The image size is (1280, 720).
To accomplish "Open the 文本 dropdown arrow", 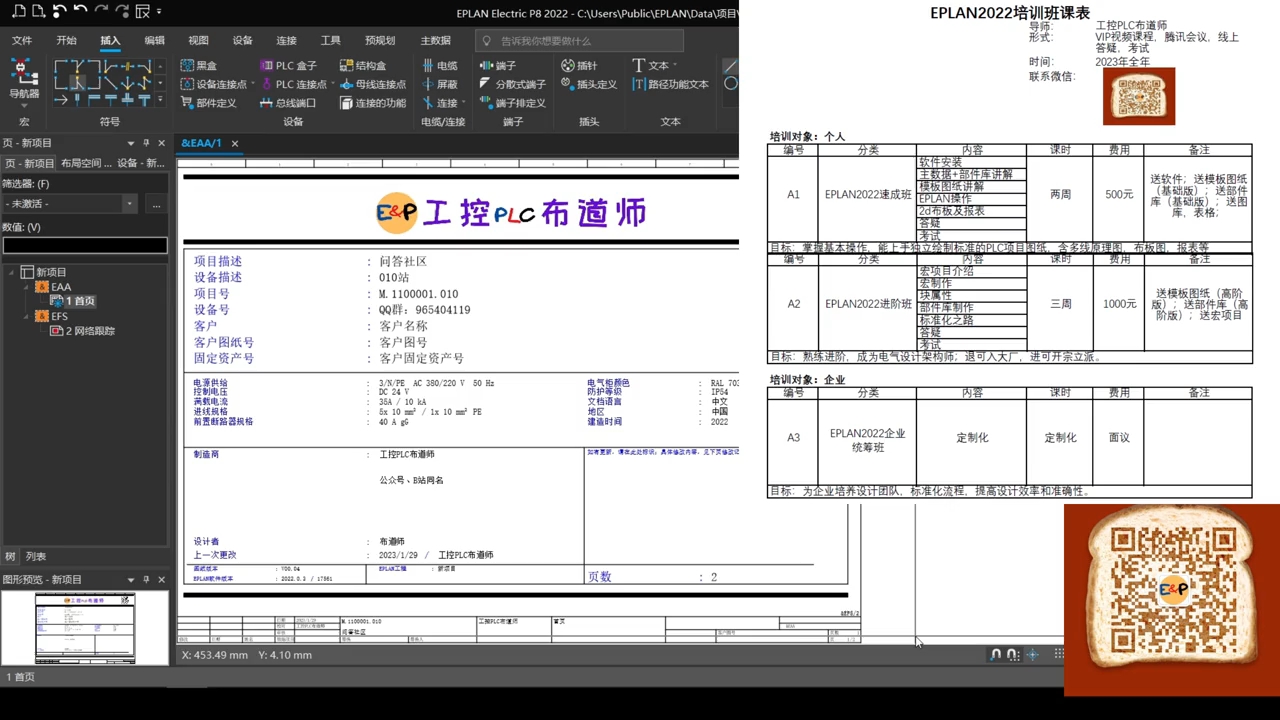I will pos(676,65).
